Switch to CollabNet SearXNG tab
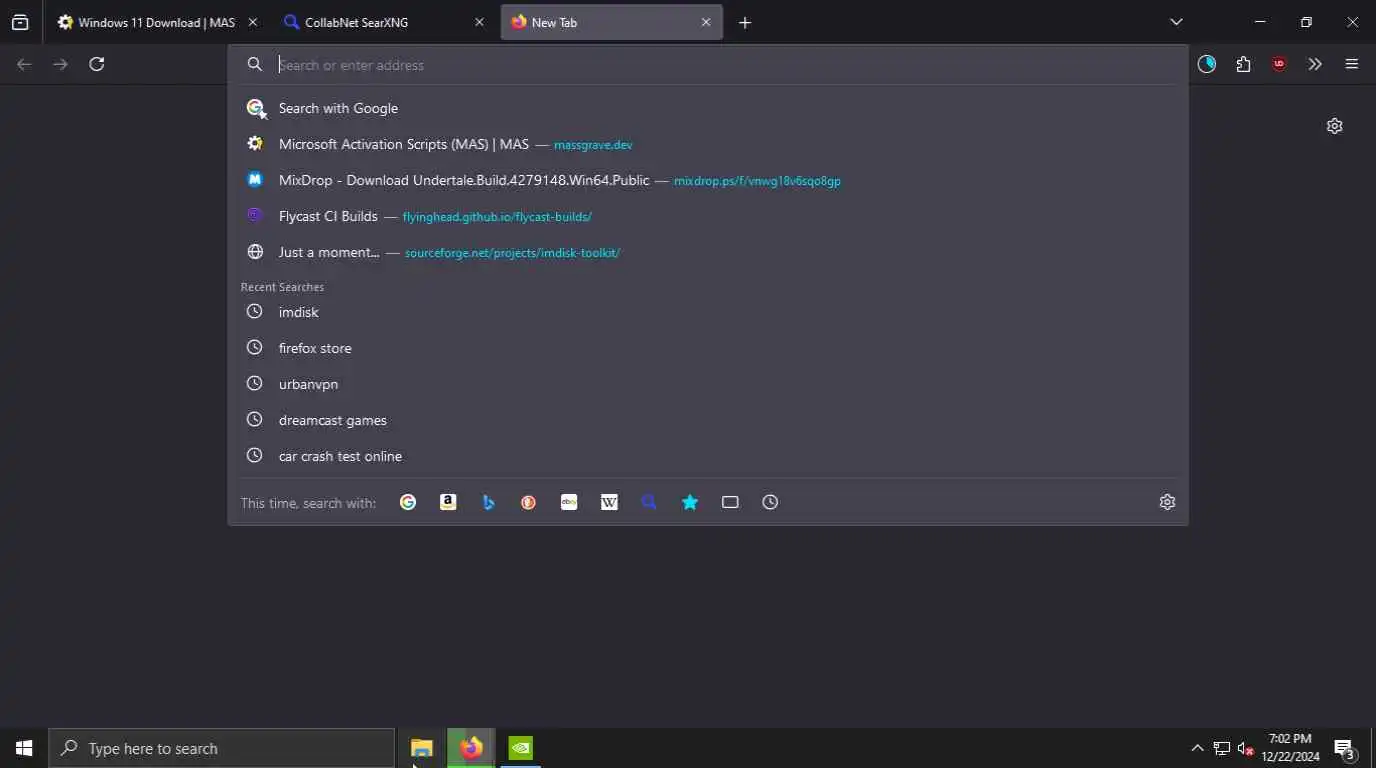Viewport: 1376px width, 768px height. click(383, 22)
